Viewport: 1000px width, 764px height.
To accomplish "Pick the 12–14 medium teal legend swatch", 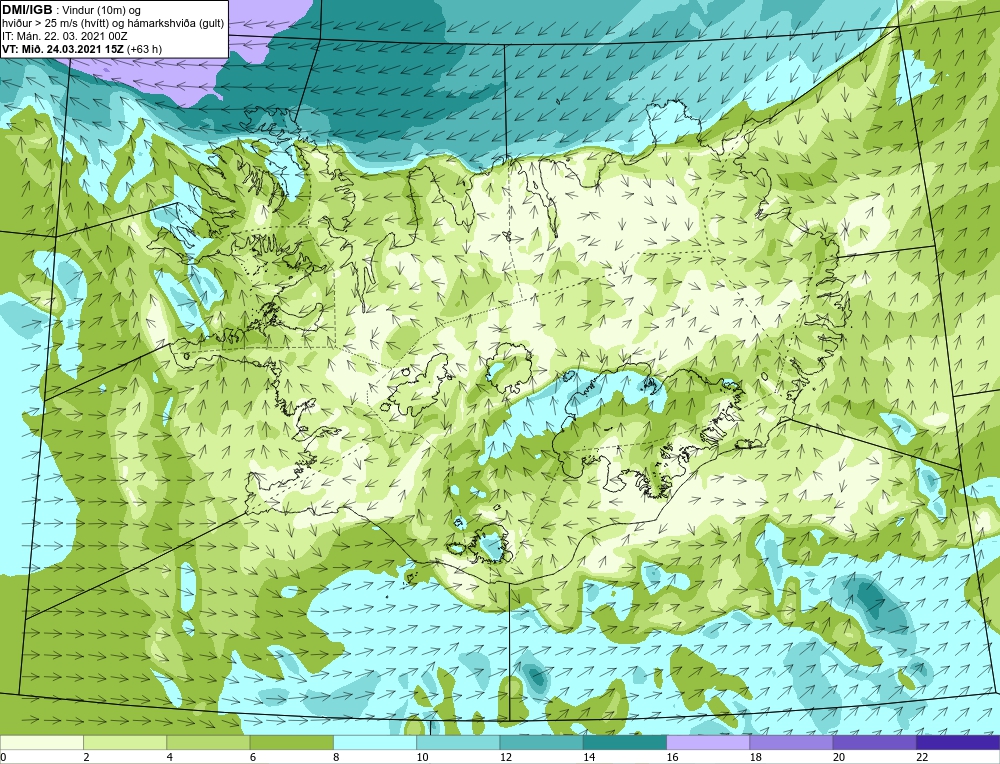I will (541, 742).
